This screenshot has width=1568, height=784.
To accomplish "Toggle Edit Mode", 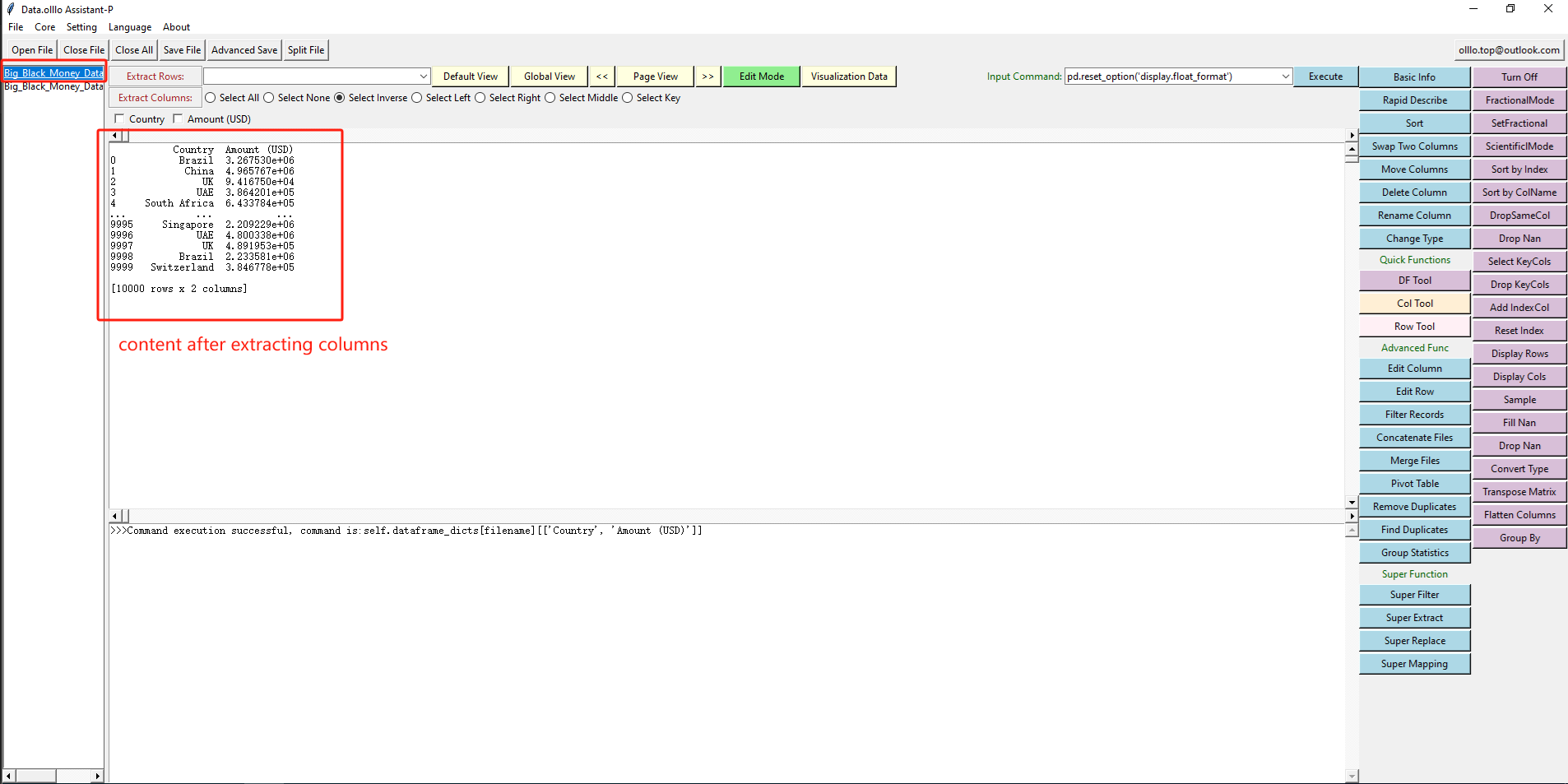I will pyautogui.click(x=762, y=77).
